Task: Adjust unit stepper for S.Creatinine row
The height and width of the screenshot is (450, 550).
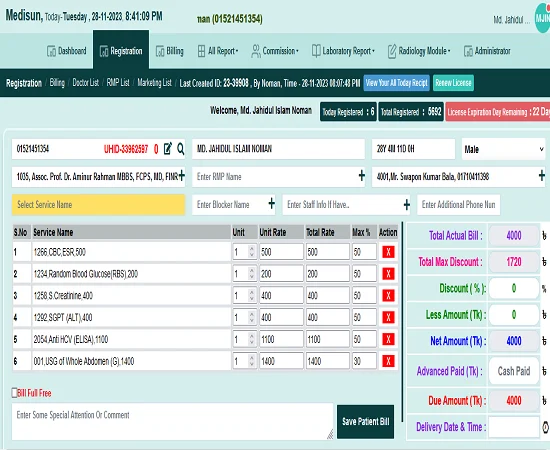Action: (251, 295)
